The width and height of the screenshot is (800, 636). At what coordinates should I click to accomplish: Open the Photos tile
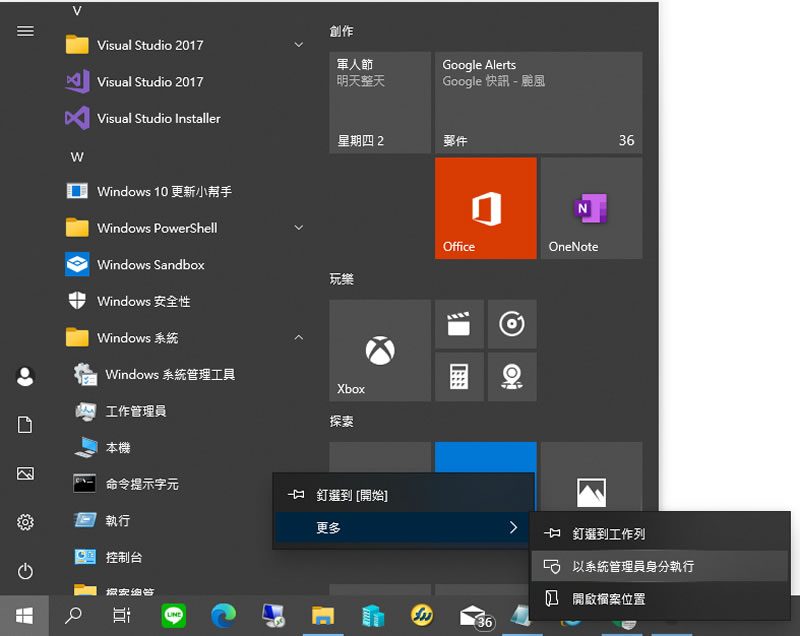point(591,477)
